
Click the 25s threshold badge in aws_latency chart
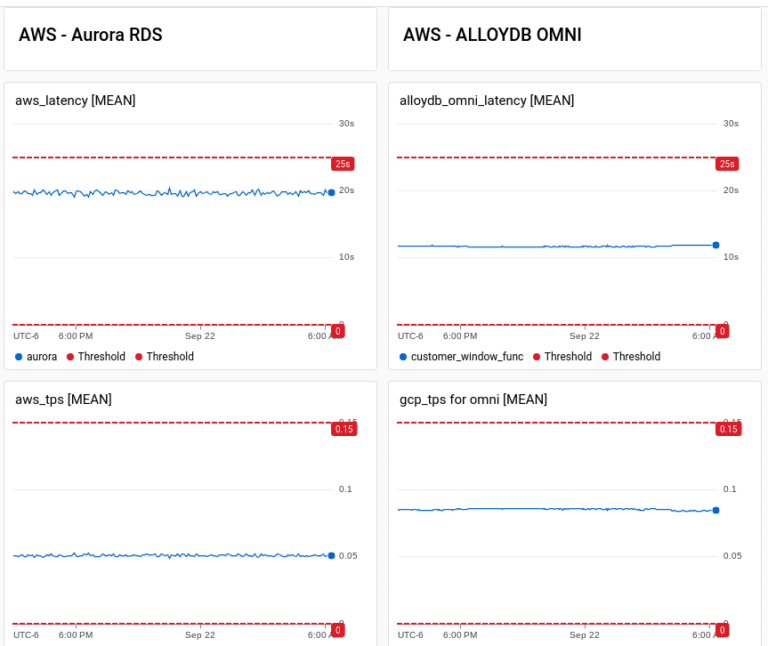tap(343, 164)
